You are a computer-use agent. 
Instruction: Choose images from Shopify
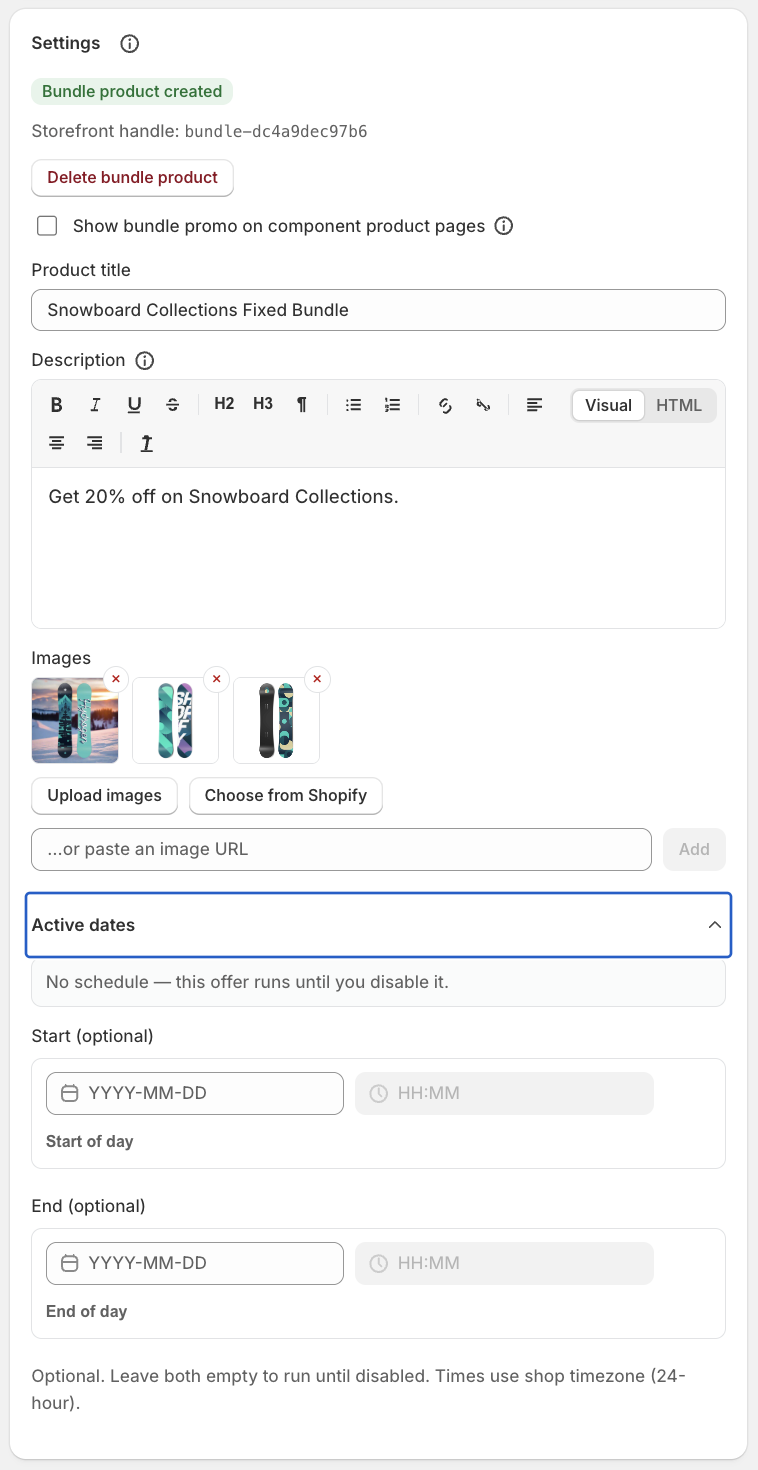point(286,795)
